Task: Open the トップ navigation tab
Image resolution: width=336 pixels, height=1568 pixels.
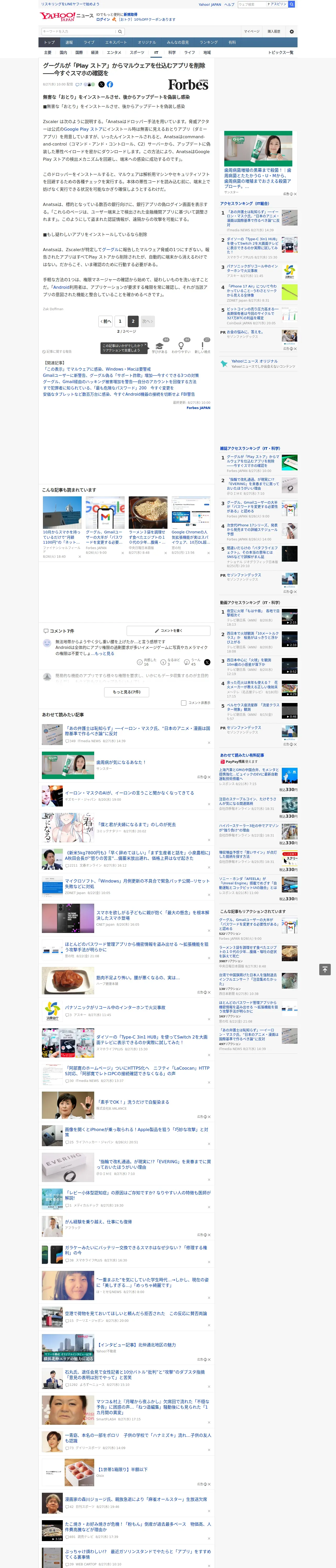Action: click(x=49, y=43)
